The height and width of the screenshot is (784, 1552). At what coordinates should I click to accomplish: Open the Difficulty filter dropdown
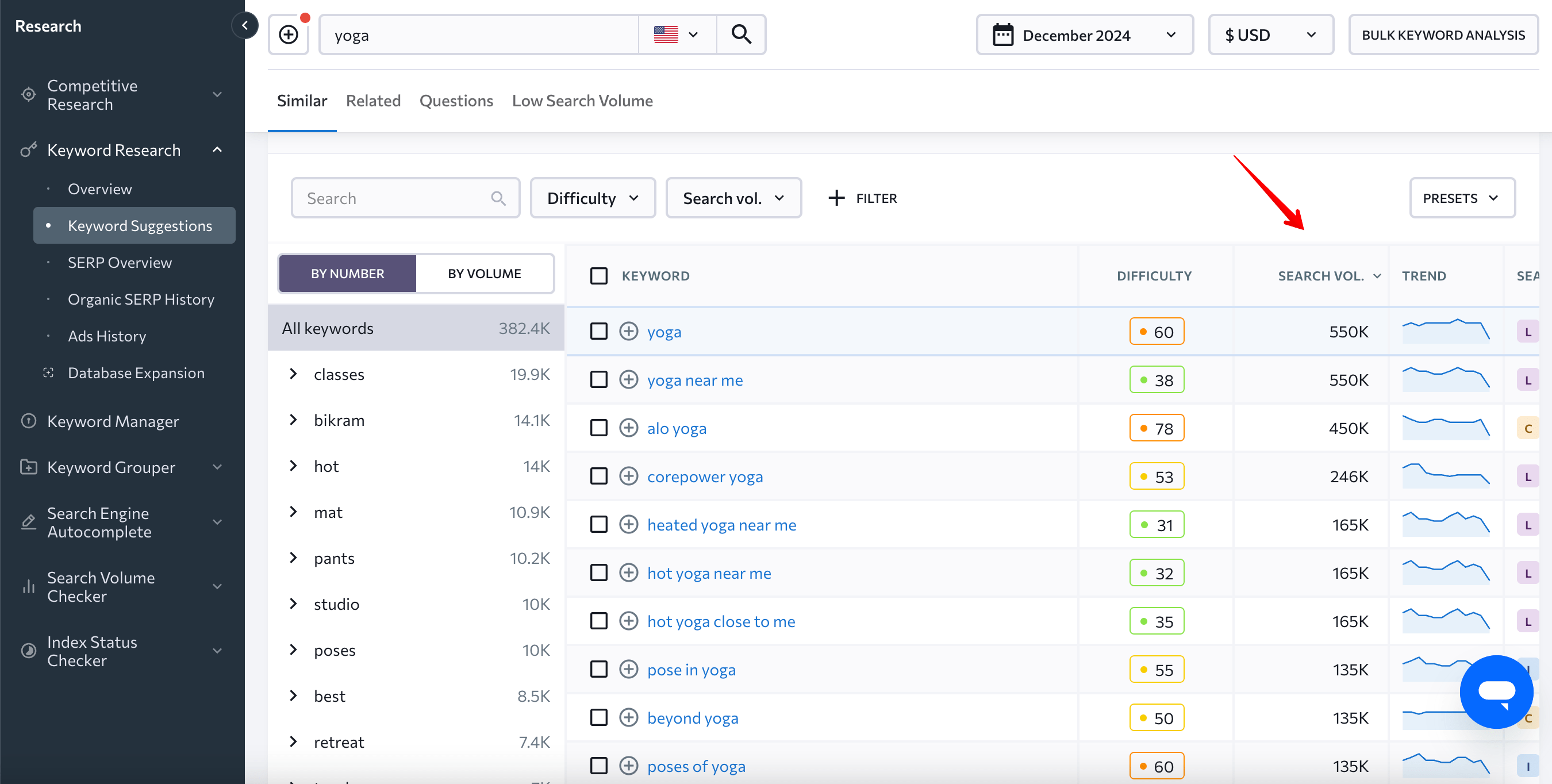click(x=591, y=197)
